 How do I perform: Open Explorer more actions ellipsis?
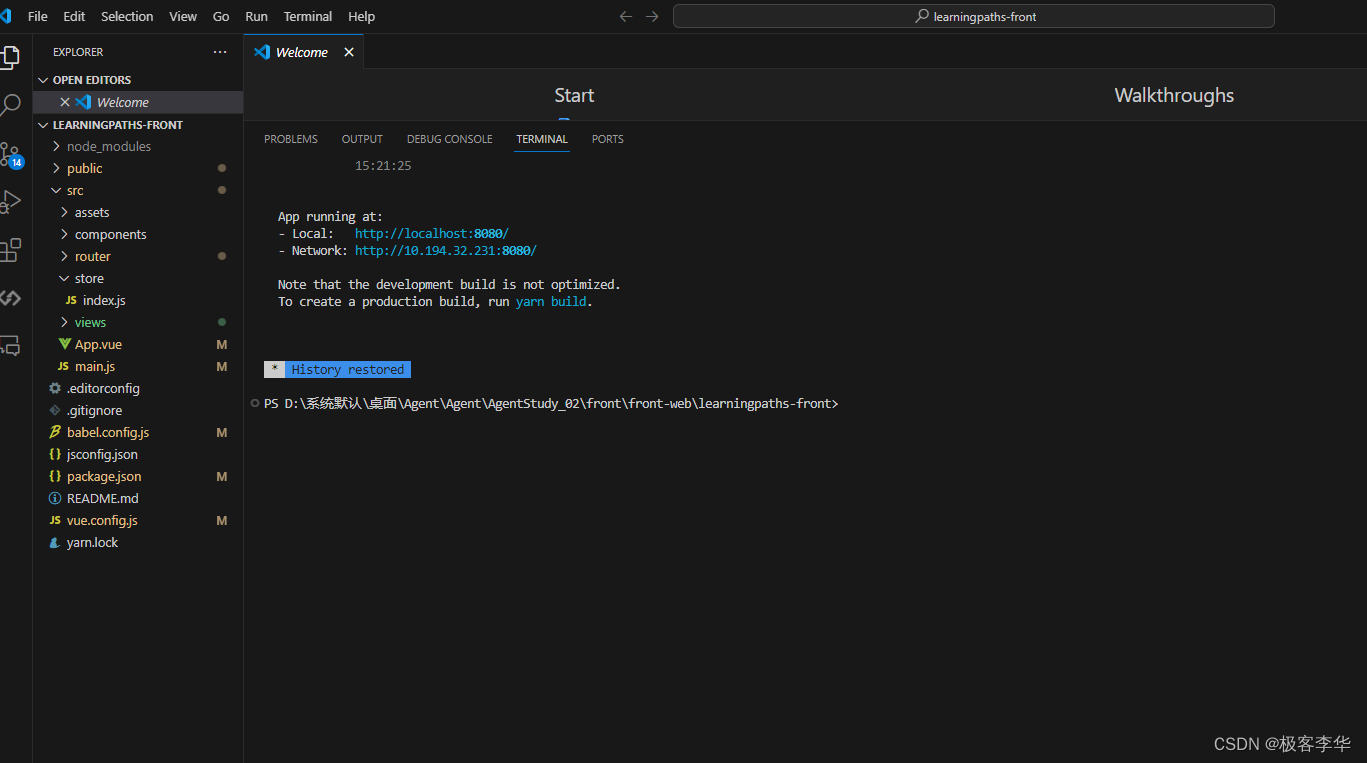tap(220, 52)
